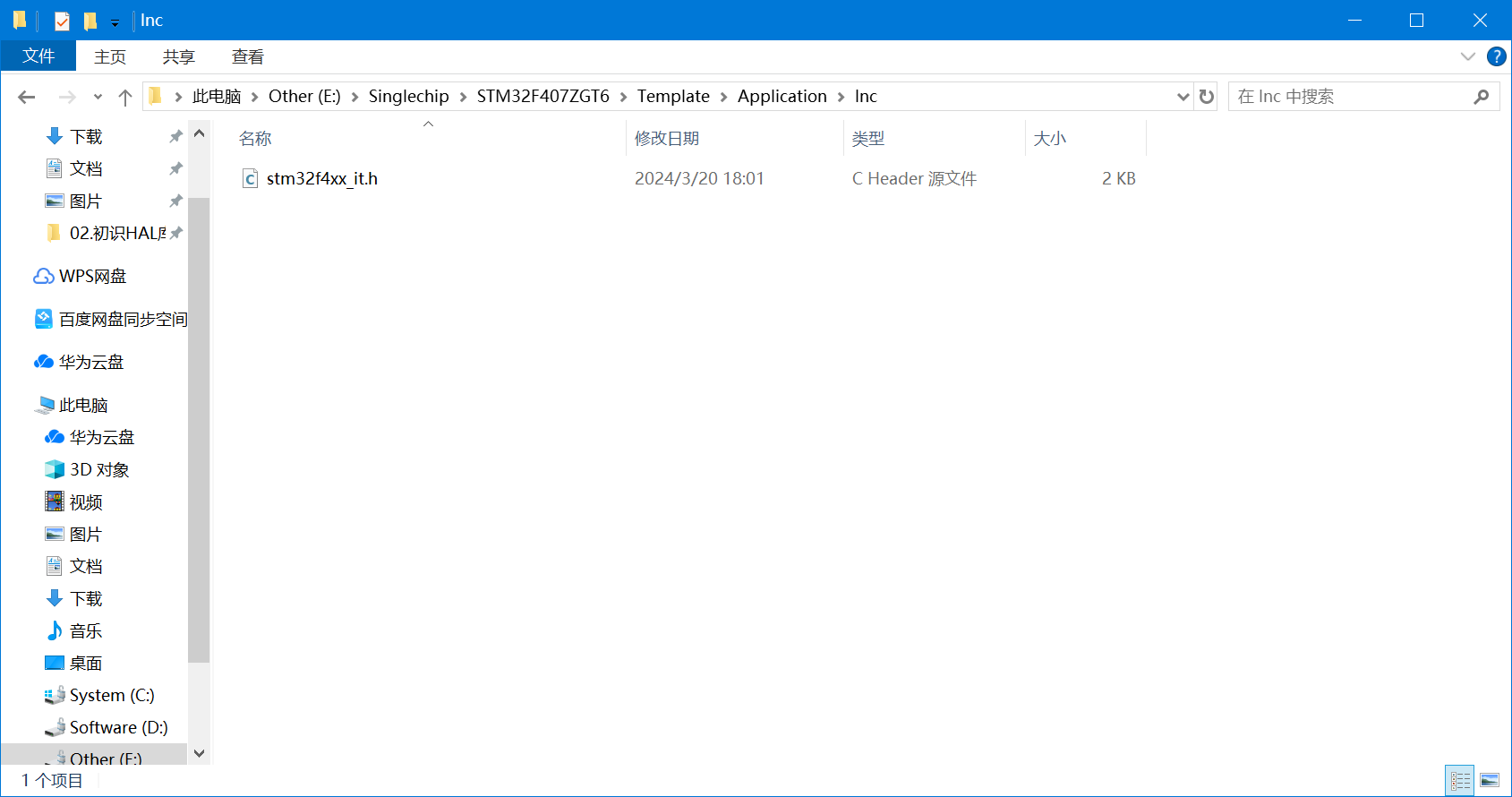Open the Software (D:) drive
The width and height of the screenshot is (1512, 797).
[119, 727]
